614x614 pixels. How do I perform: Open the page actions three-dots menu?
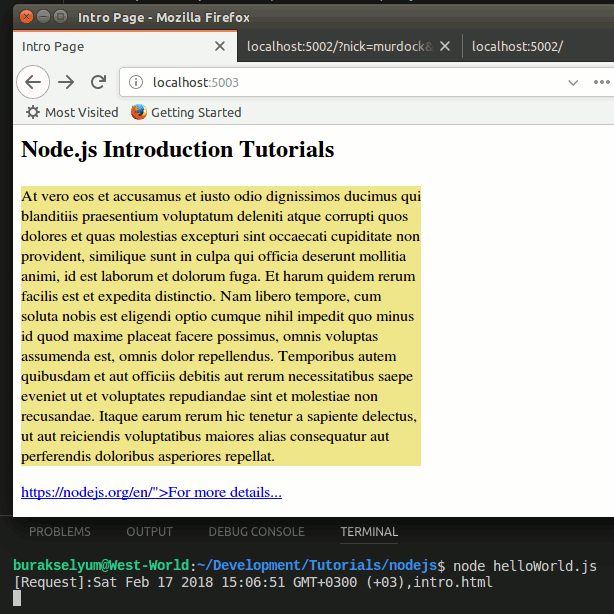(x=601, y=82)
